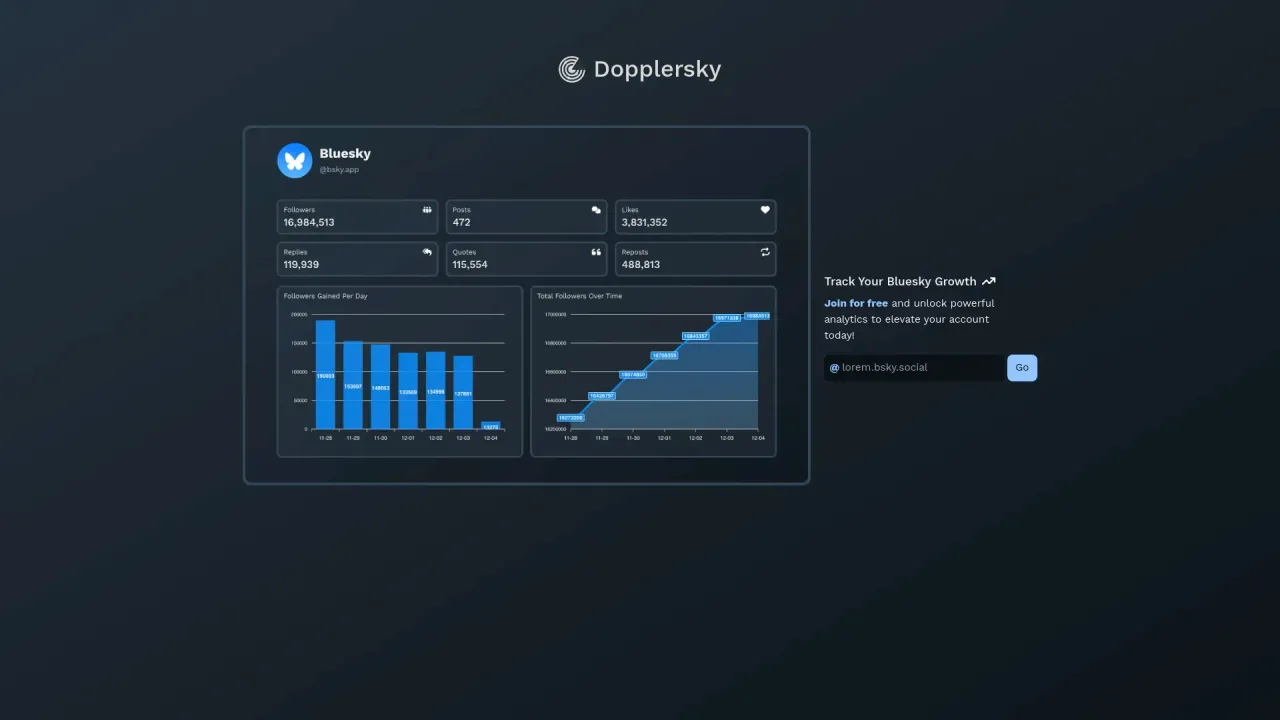1280x720 pixels.
Task: Click the Dopplersky spiral logo icon
Action: pyautogui.click(x=571, y=69)
